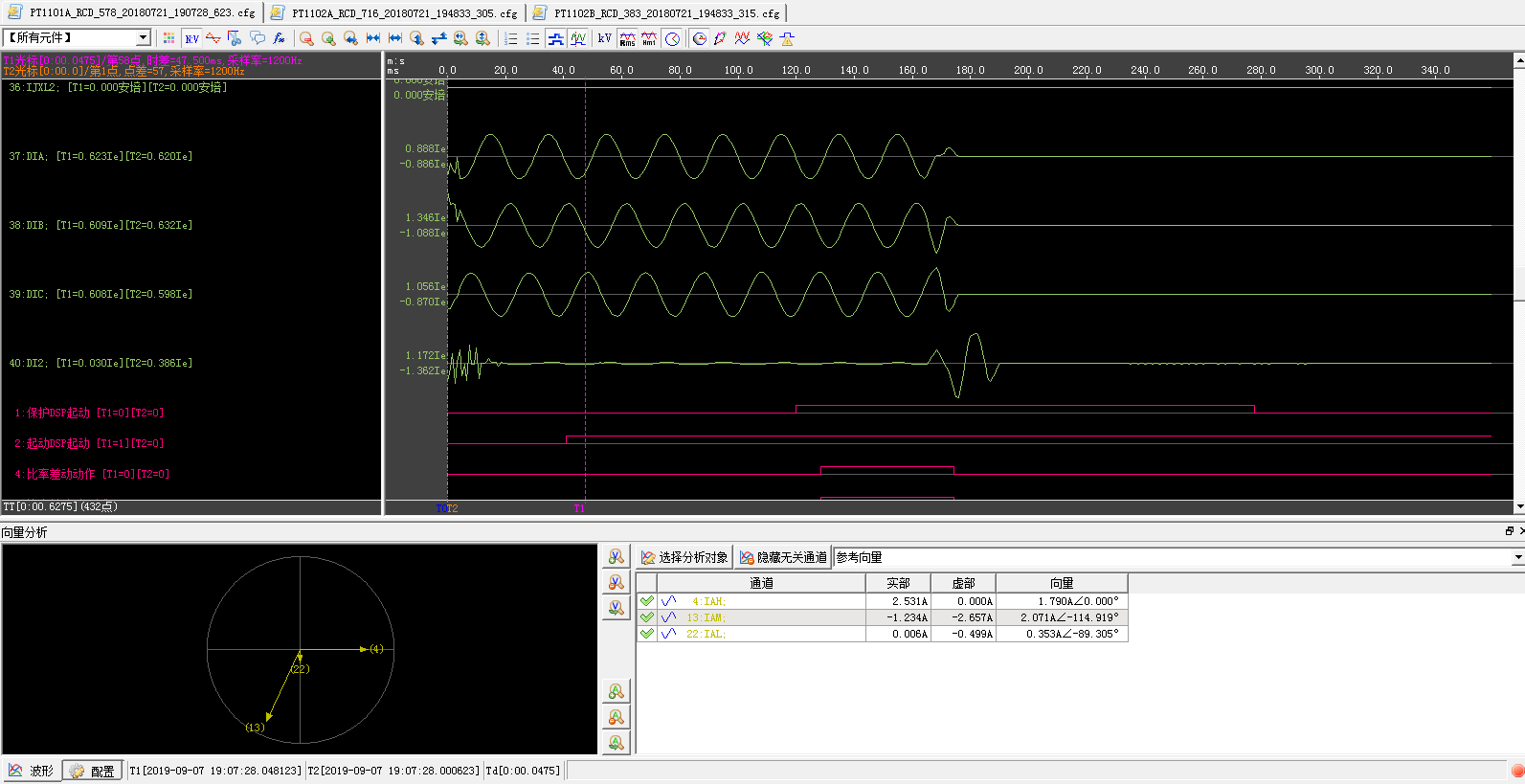1525x784 pixels.
Task: Toggle the N:V display mode icon
Action: click(x=191, y=38)
